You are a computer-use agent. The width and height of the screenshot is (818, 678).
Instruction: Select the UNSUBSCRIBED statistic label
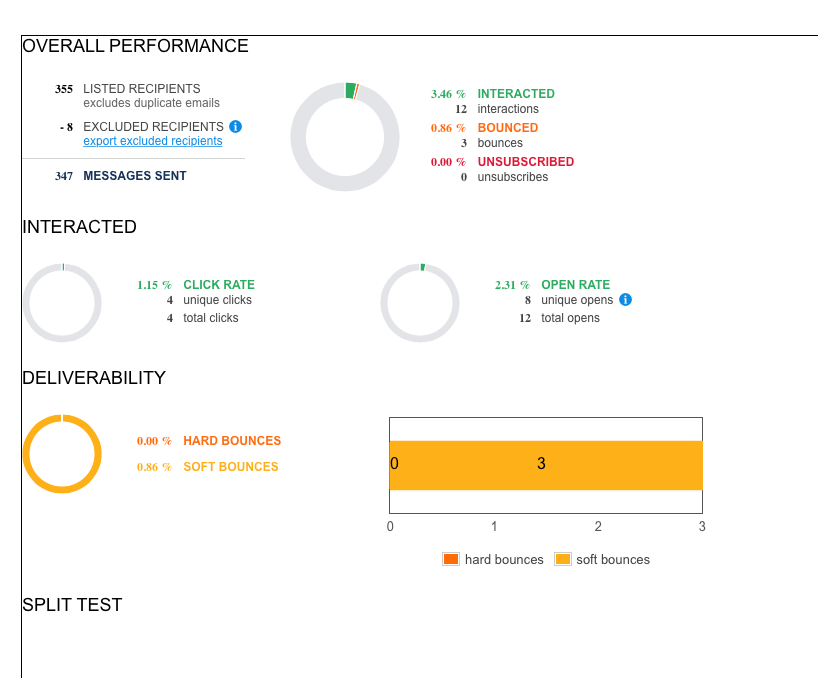[525, 162]
